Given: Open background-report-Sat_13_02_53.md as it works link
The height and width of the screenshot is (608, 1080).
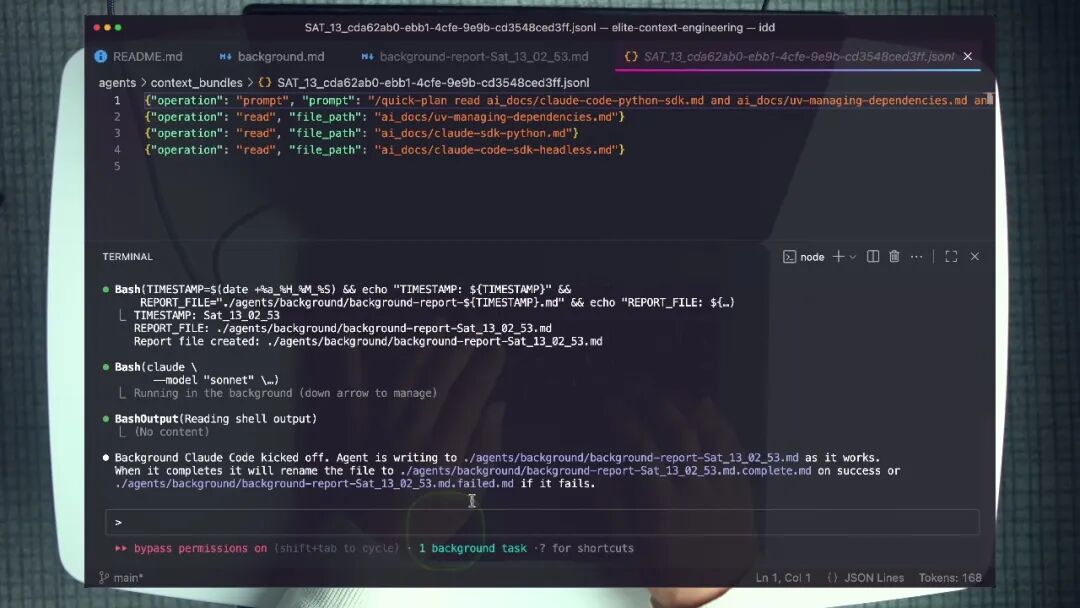Looking at the screenshot, I should (631, 458).
